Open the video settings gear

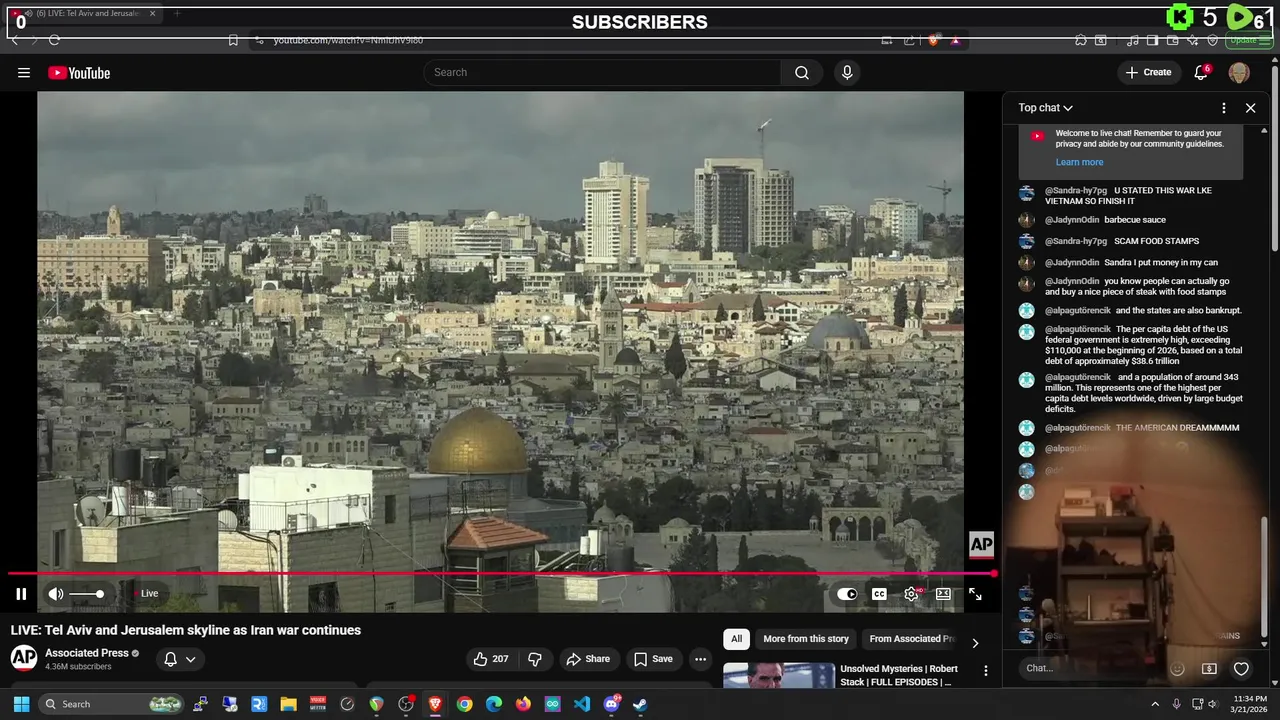tap(911, 594)
